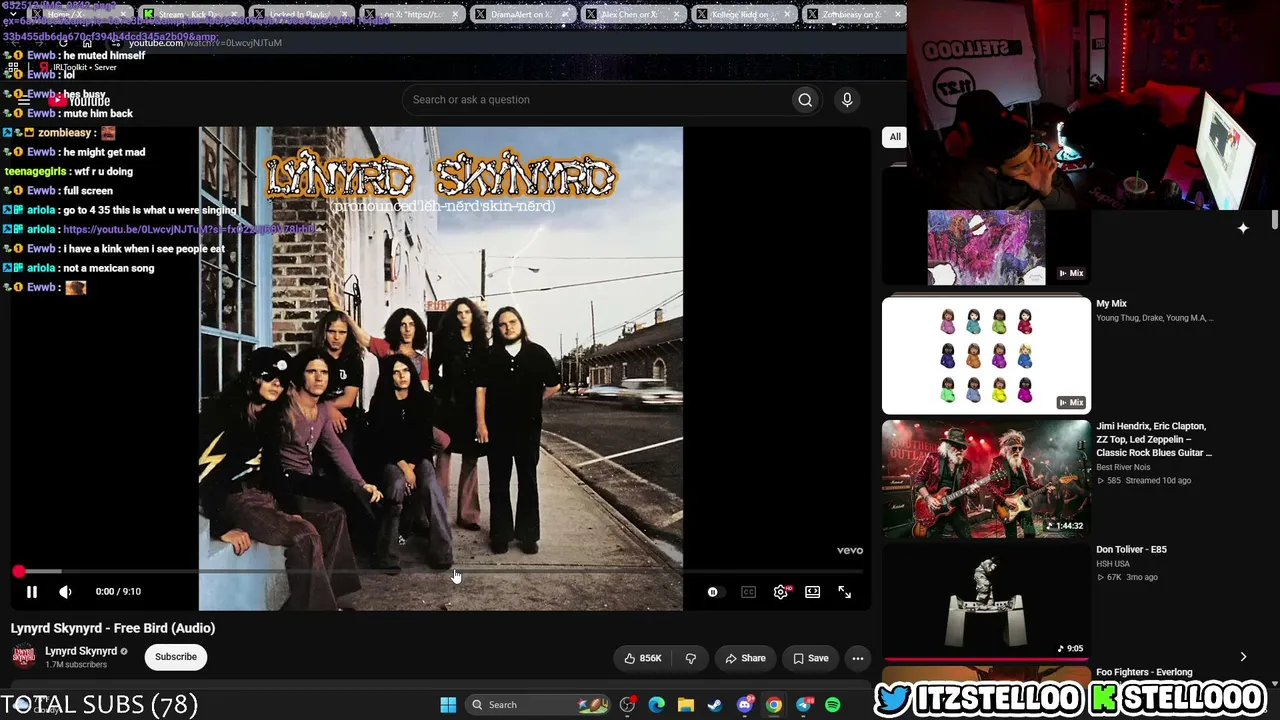Save the video to a playlist
The image size is (1280, 720).
click(x=811, y=658)
